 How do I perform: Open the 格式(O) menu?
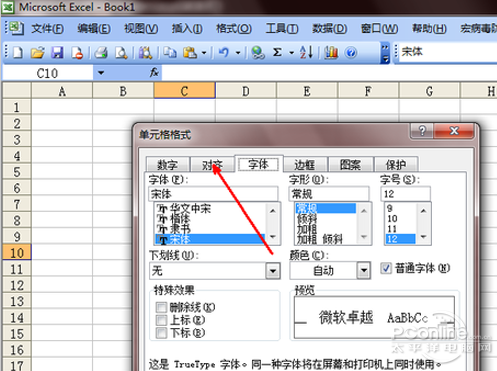[x=234, y=29]
